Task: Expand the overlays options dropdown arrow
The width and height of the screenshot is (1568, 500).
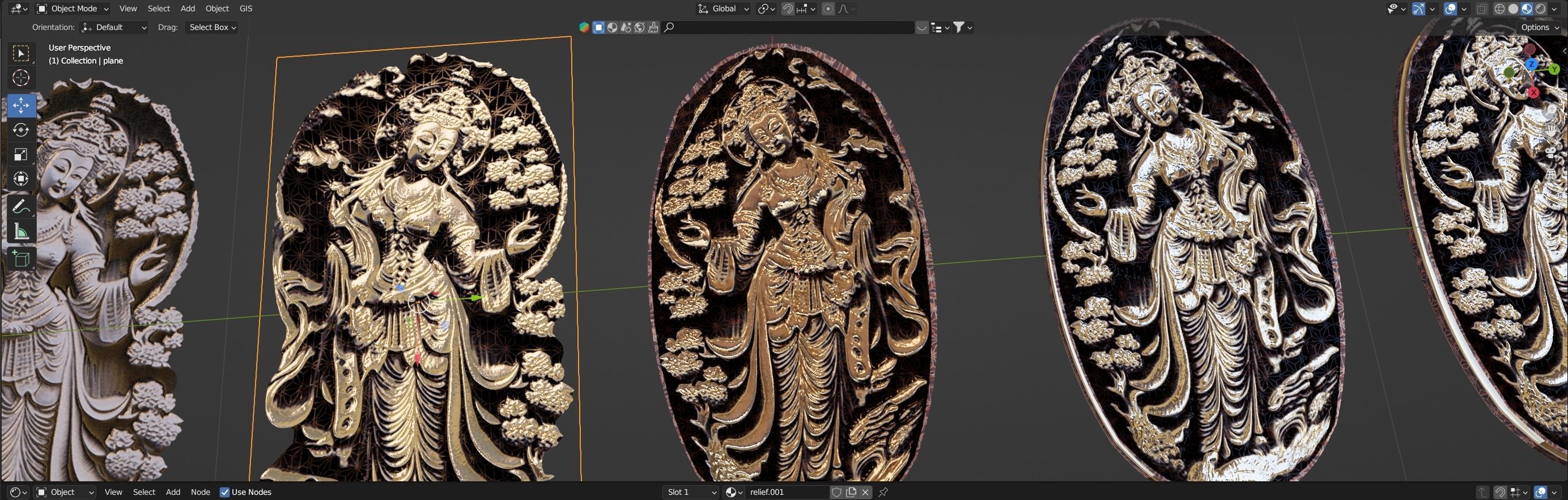Action: (1464, 9)
